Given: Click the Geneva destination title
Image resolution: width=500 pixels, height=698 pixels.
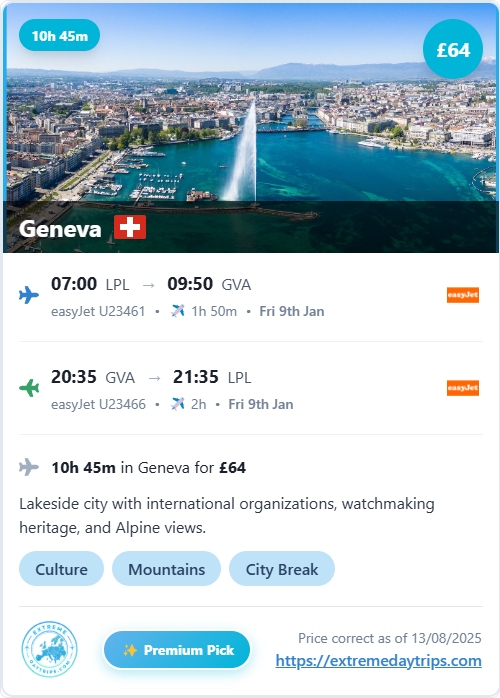Looking at the screenshot, I should click(x=60, y=229).
